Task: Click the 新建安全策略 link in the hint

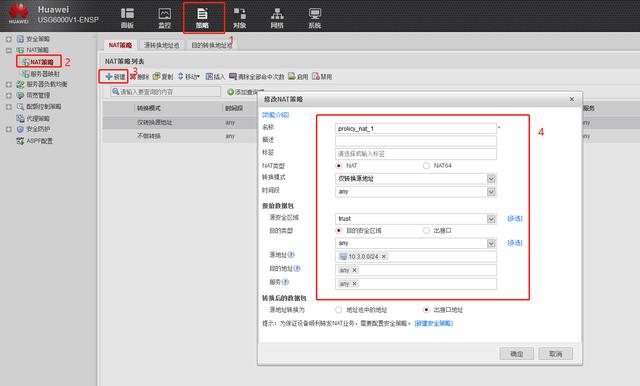Action: 433,323
